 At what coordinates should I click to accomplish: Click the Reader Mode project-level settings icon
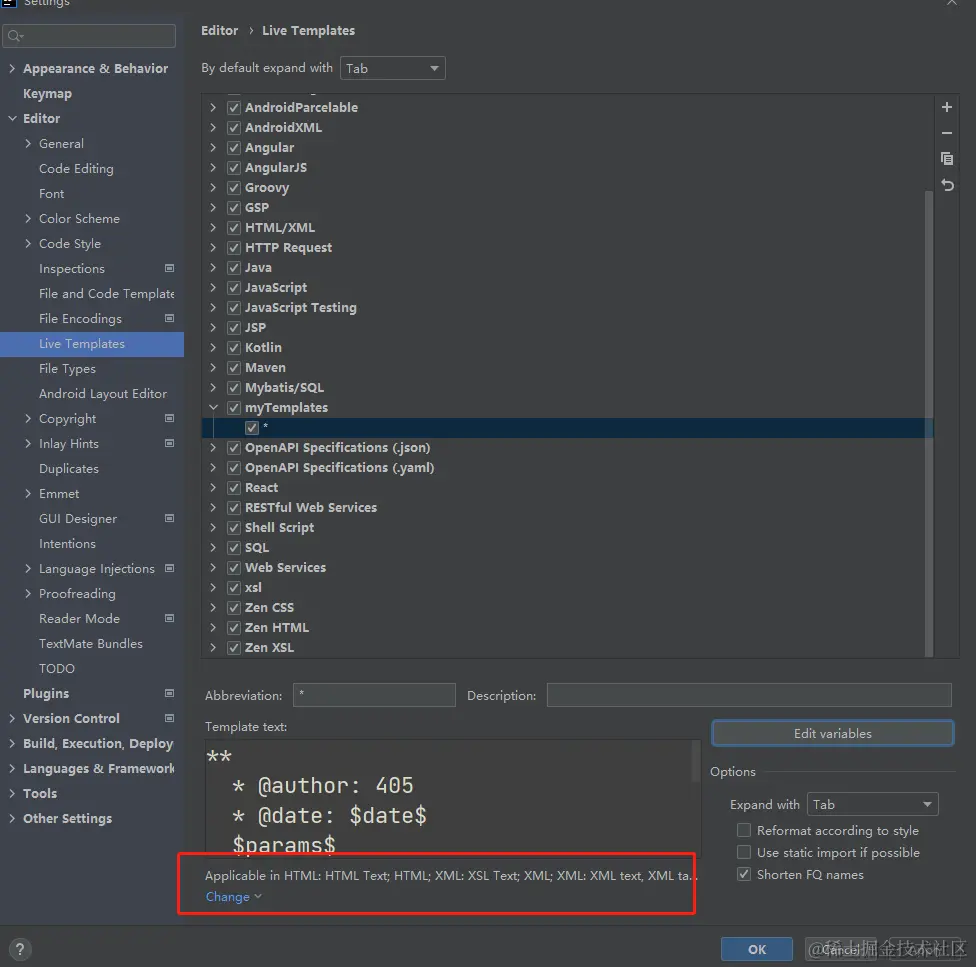pos(169,618)
